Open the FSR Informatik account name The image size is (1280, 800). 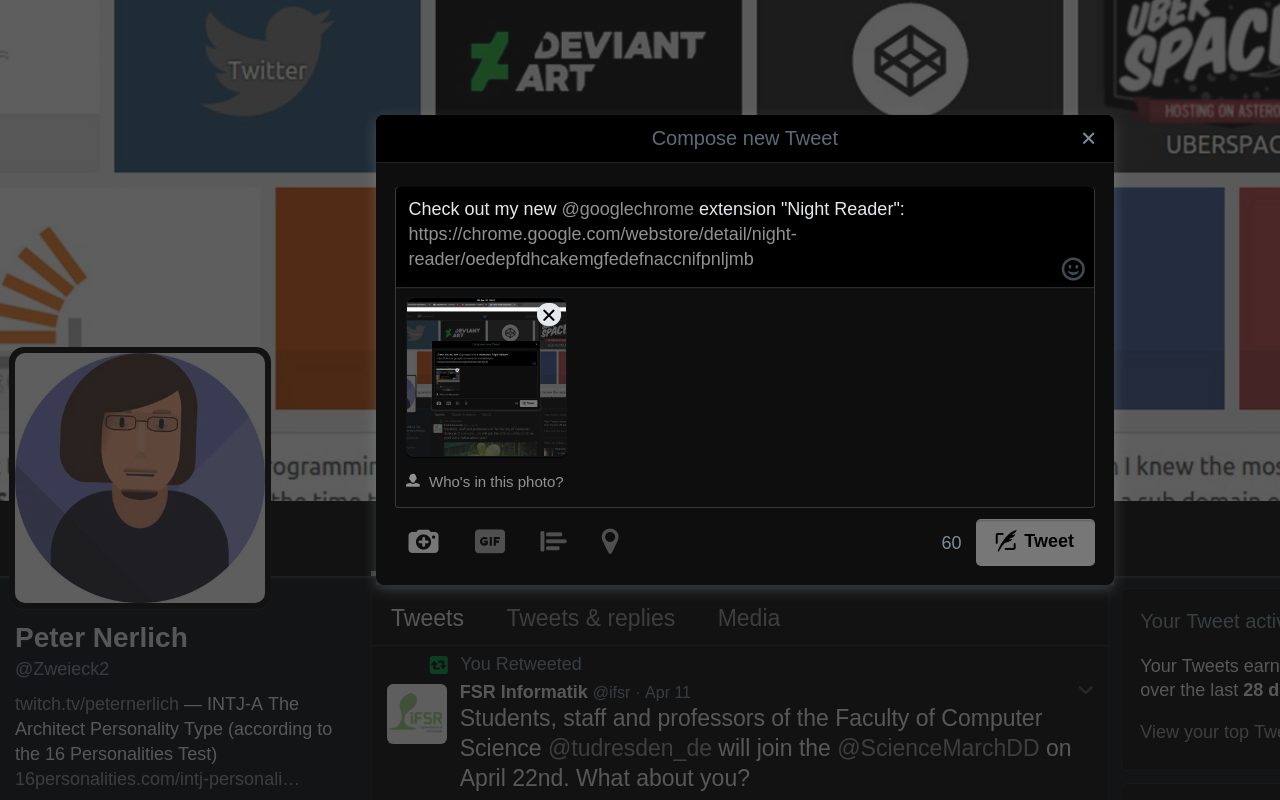click(523, 692)
